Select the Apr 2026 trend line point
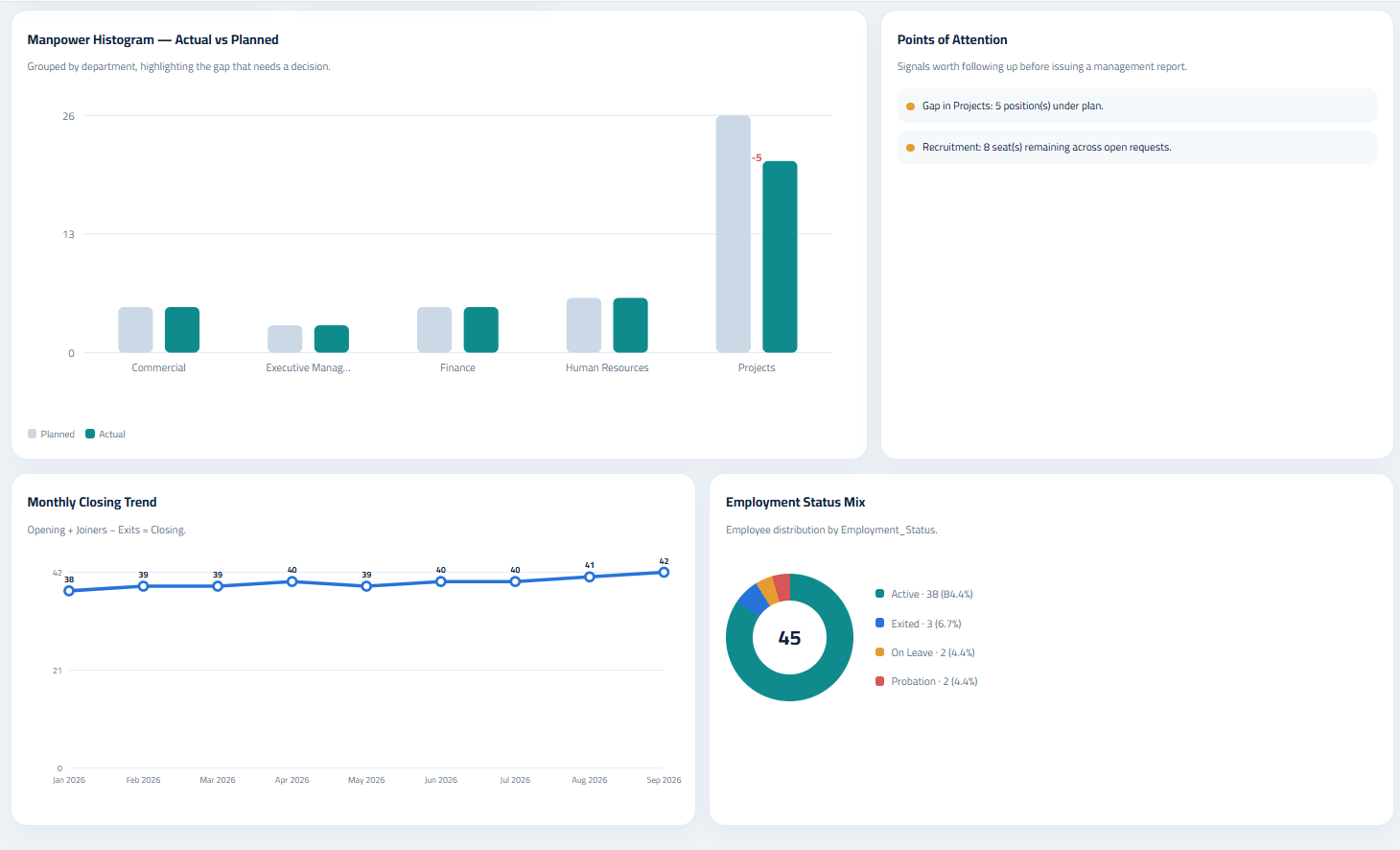Image resolution: width=1400 pixels, height=850 pixels. [292, 581]
